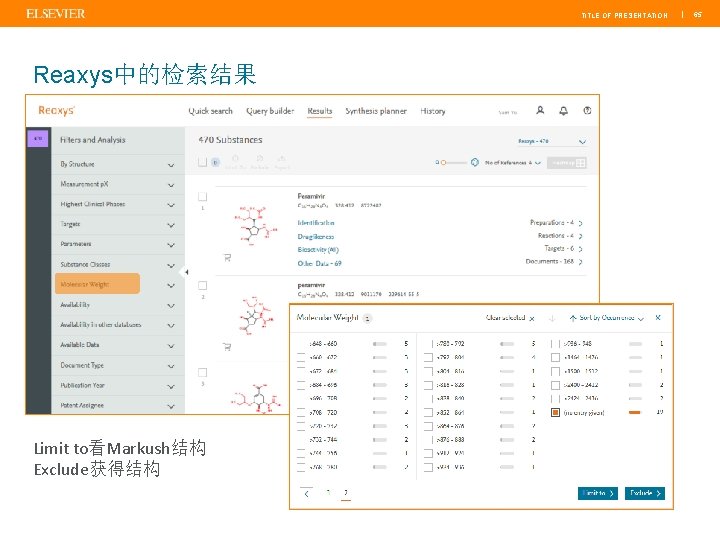
Task: Check the >2400 - 2412 weight range box
Action: click(555, 385)
